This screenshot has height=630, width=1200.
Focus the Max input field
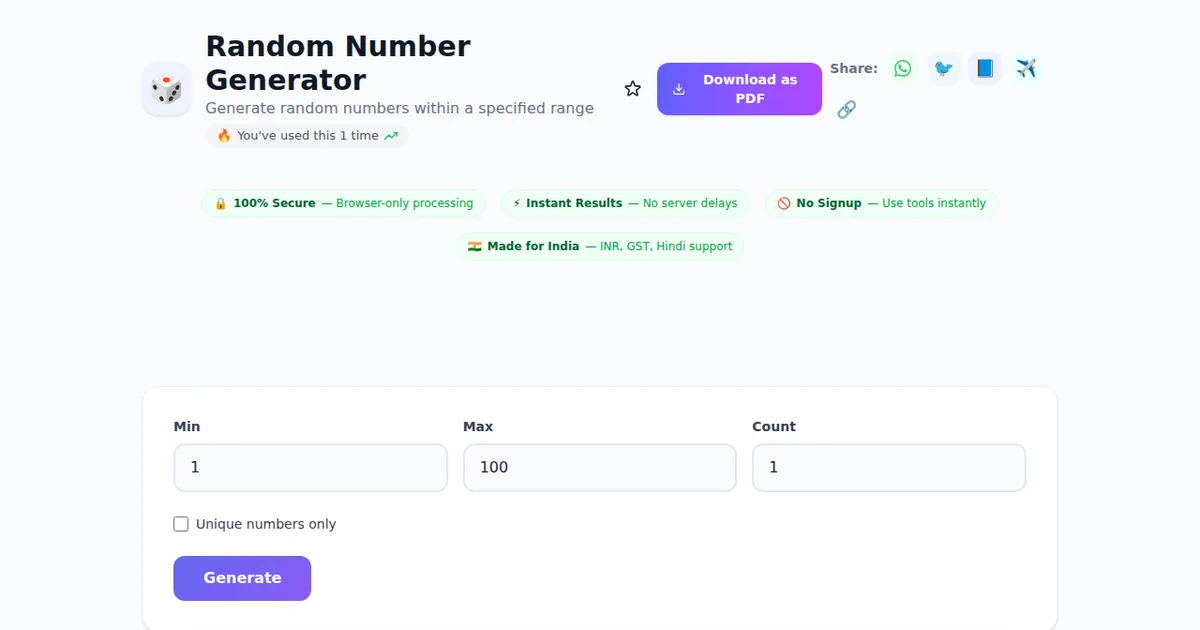pyautogui.click(x=599, y=468)
